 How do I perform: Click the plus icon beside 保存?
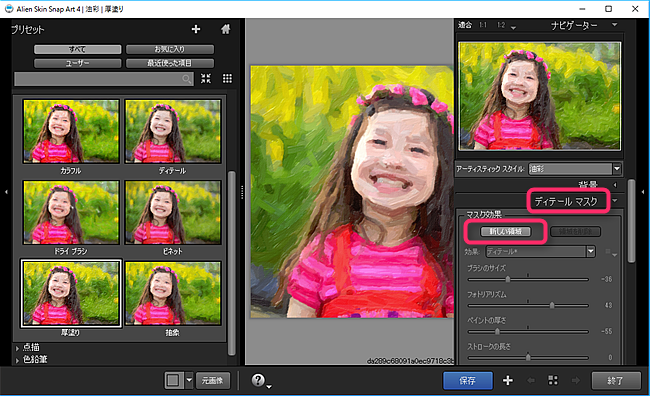(507, 380)
